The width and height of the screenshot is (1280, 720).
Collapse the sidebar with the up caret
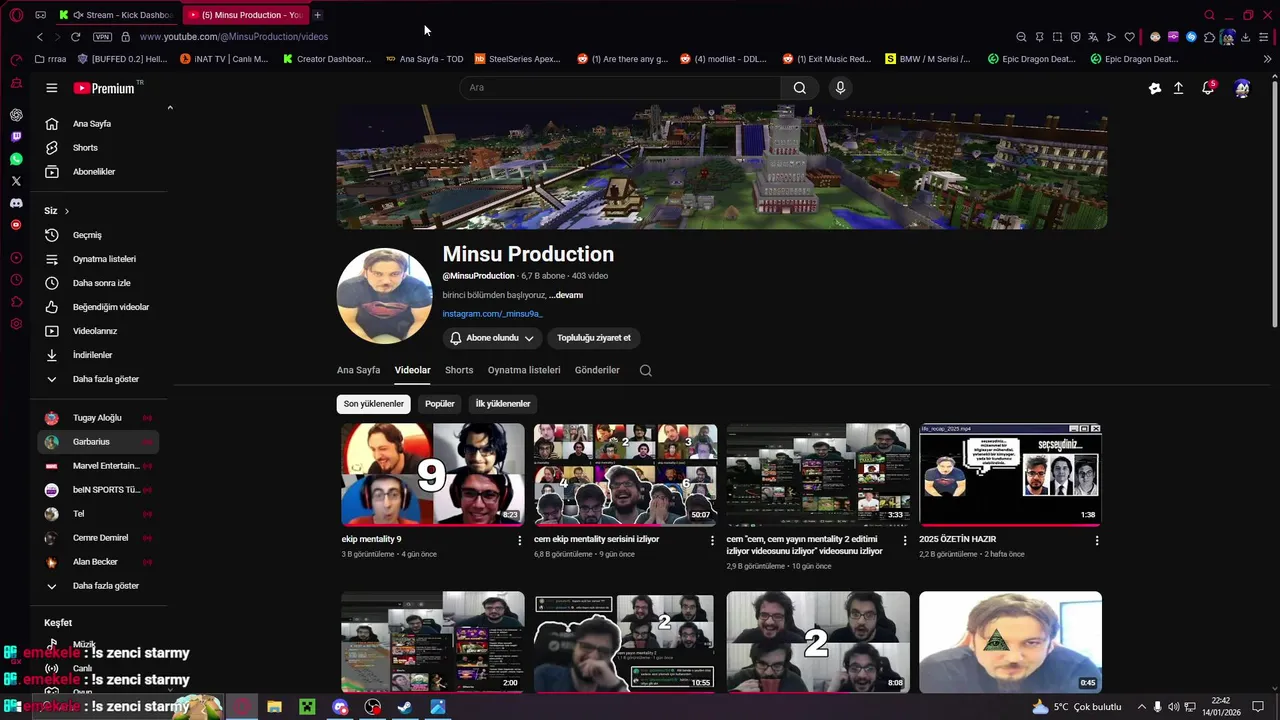(x=170, y=108)
